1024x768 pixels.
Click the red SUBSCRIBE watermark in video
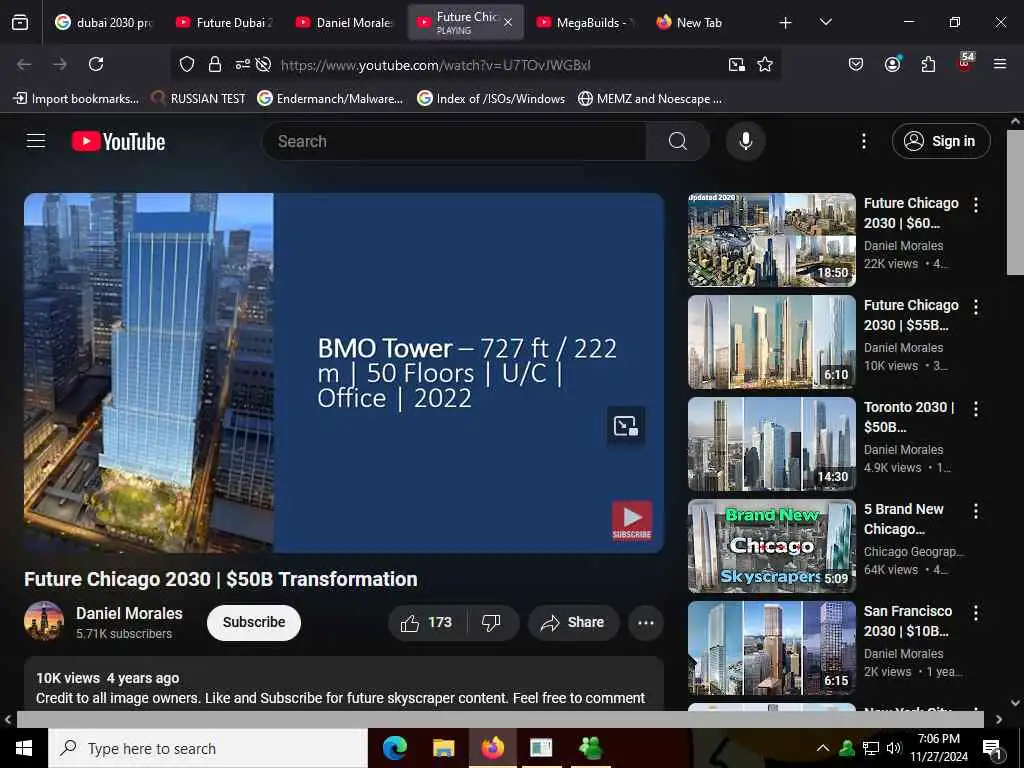pyautogui.click(x=632, y=520)
